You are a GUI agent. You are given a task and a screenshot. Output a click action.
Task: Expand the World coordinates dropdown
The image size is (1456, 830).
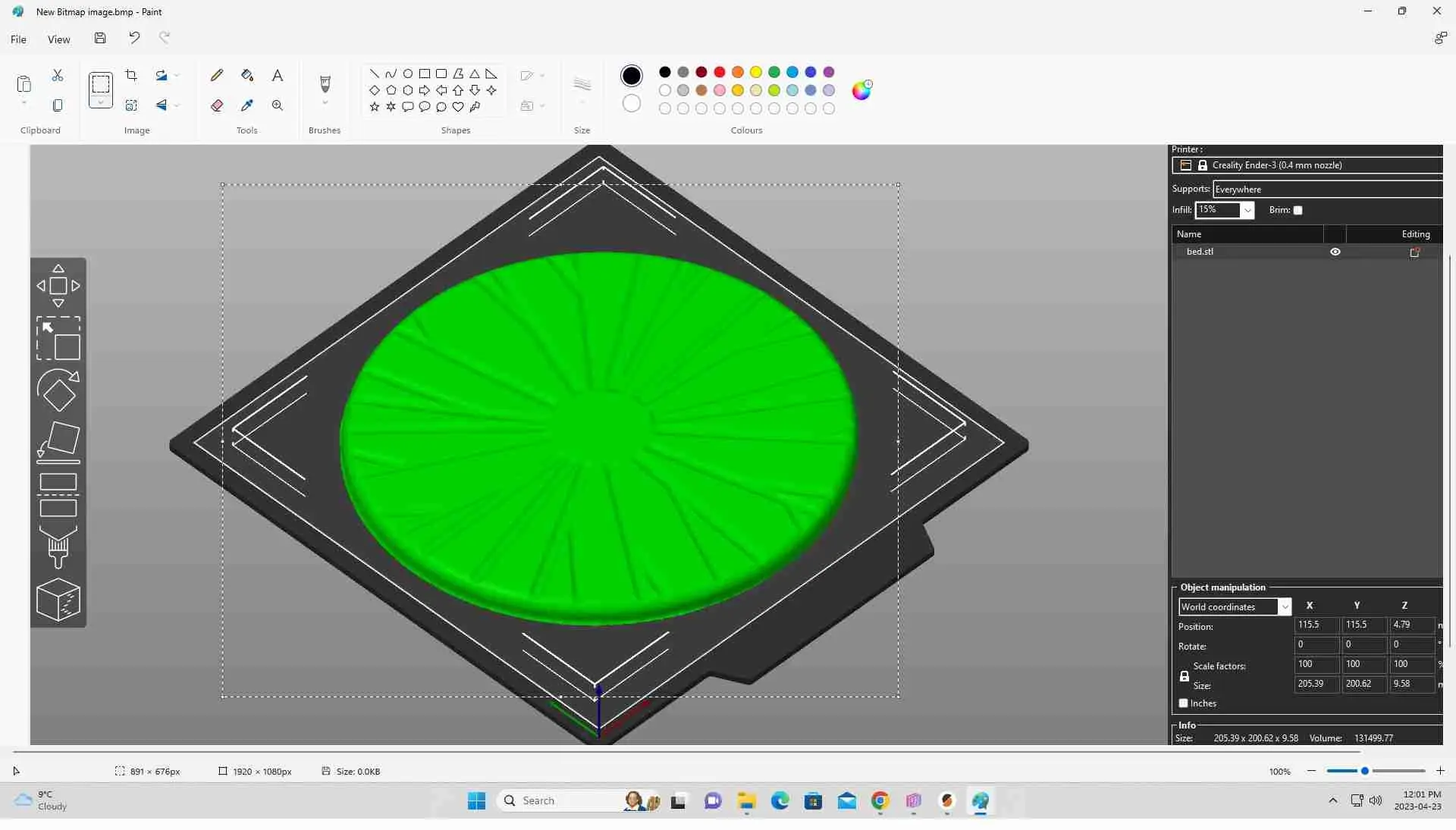(x=1285, y=606)
